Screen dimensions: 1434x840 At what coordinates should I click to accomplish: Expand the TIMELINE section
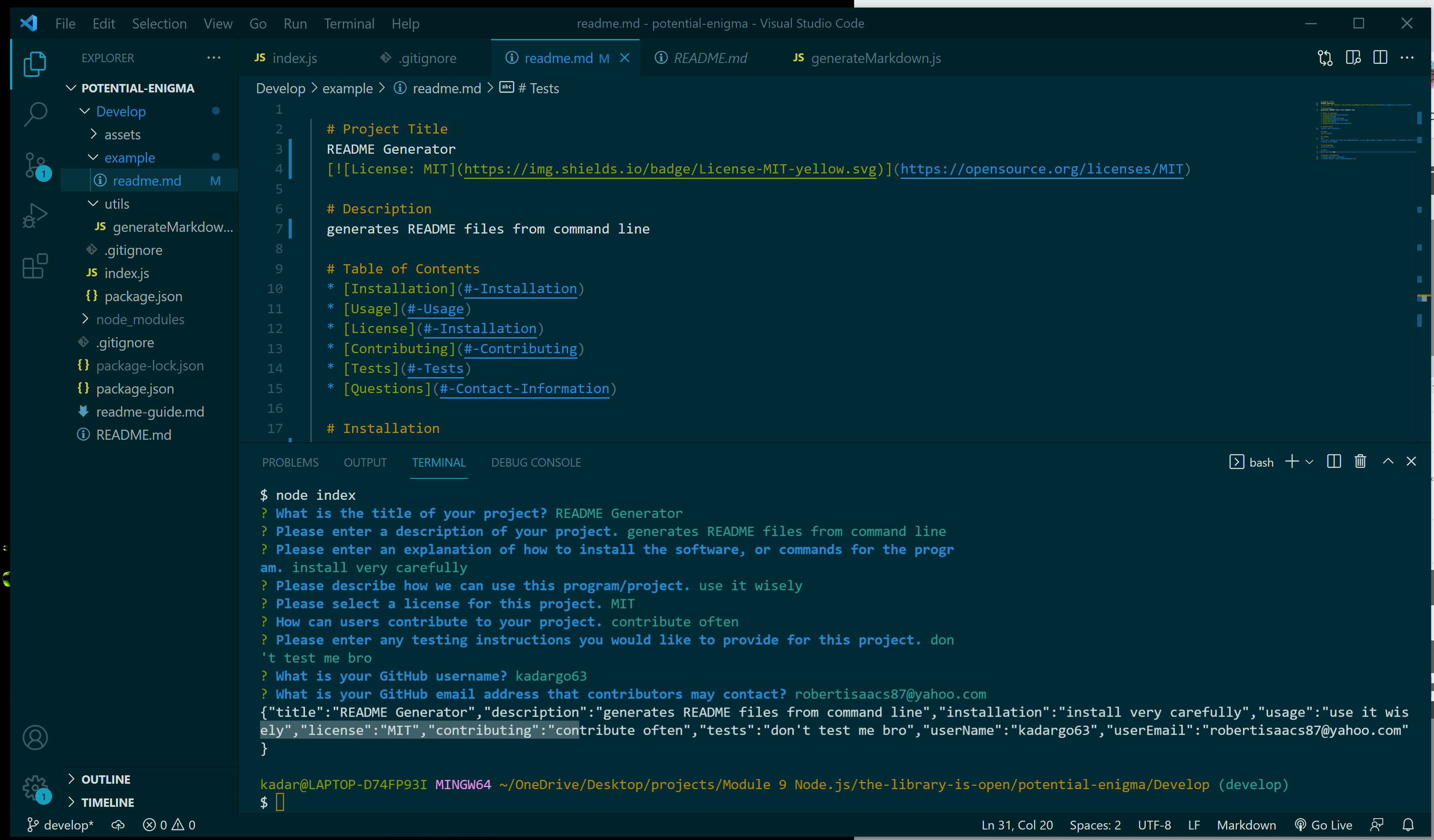(108, 803)
